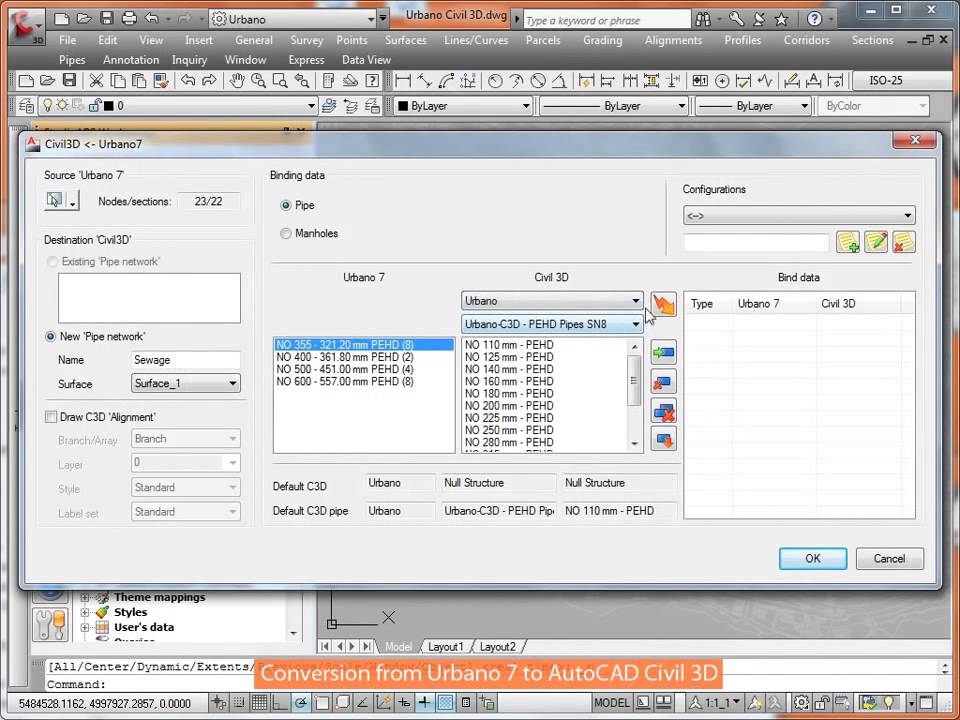Image resolution: width=960 pixels, height=720 pixels.
Task: Click the keyword search box in title bar
Action: 606,20
